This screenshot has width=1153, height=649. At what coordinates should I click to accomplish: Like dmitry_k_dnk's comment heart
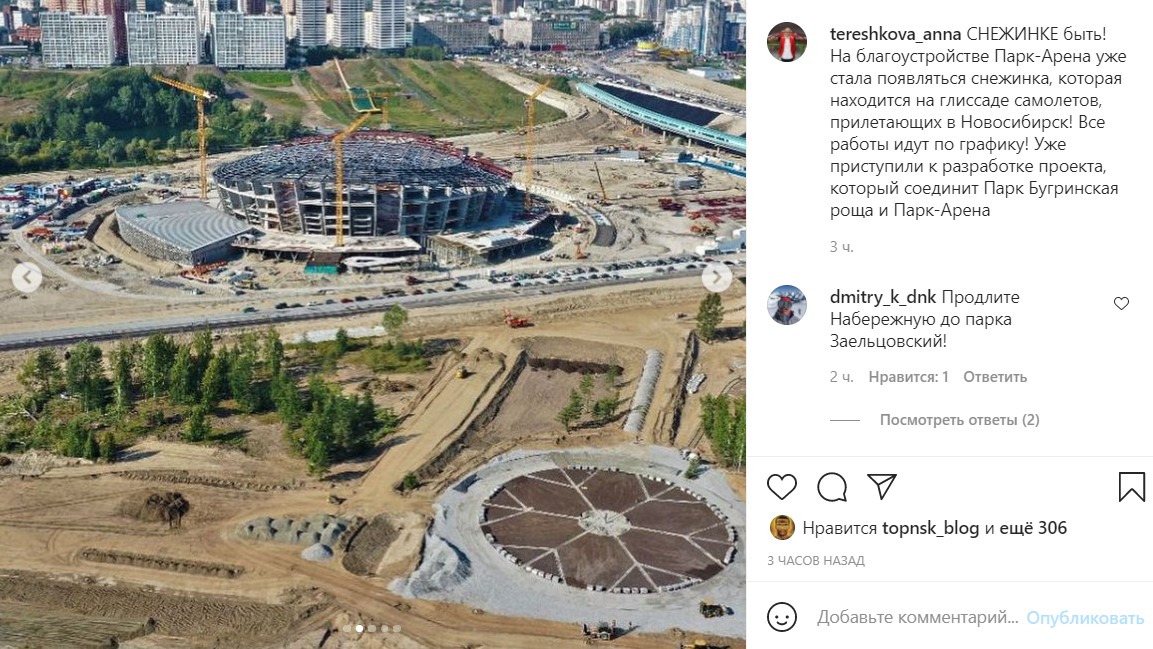pos(1121,304)
